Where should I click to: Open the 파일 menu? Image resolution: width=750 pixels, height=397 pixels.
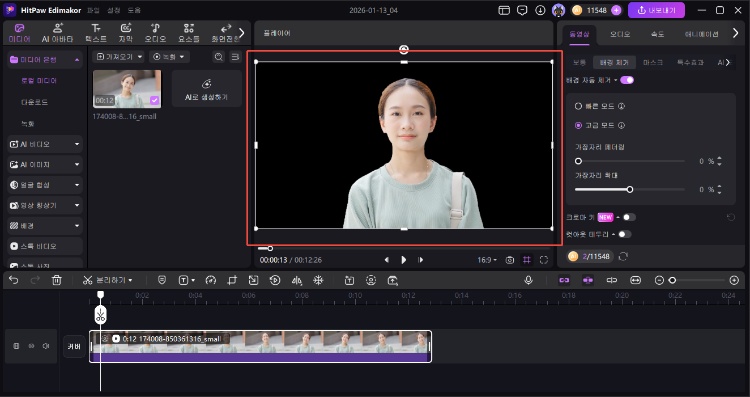(x=94, y=11)
